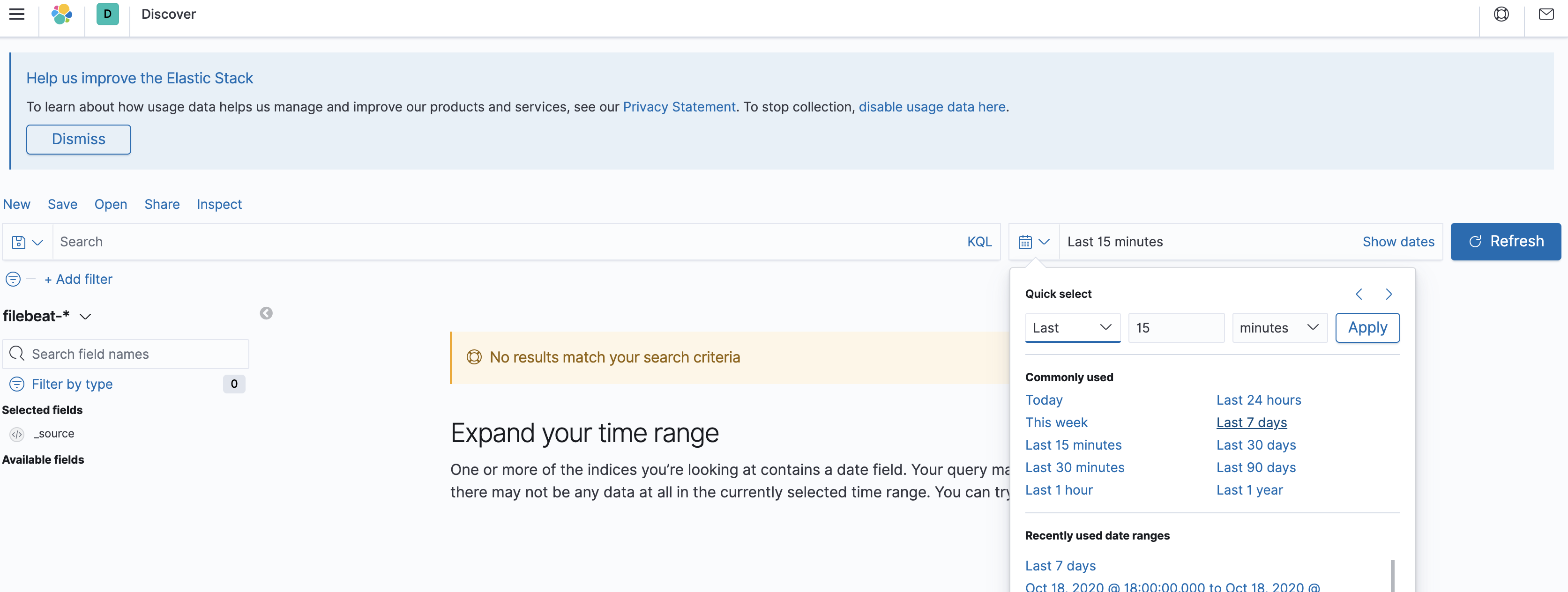Open the mail newsfeed icon
Screen dimensions: 1568x592
coord(1546,14)
